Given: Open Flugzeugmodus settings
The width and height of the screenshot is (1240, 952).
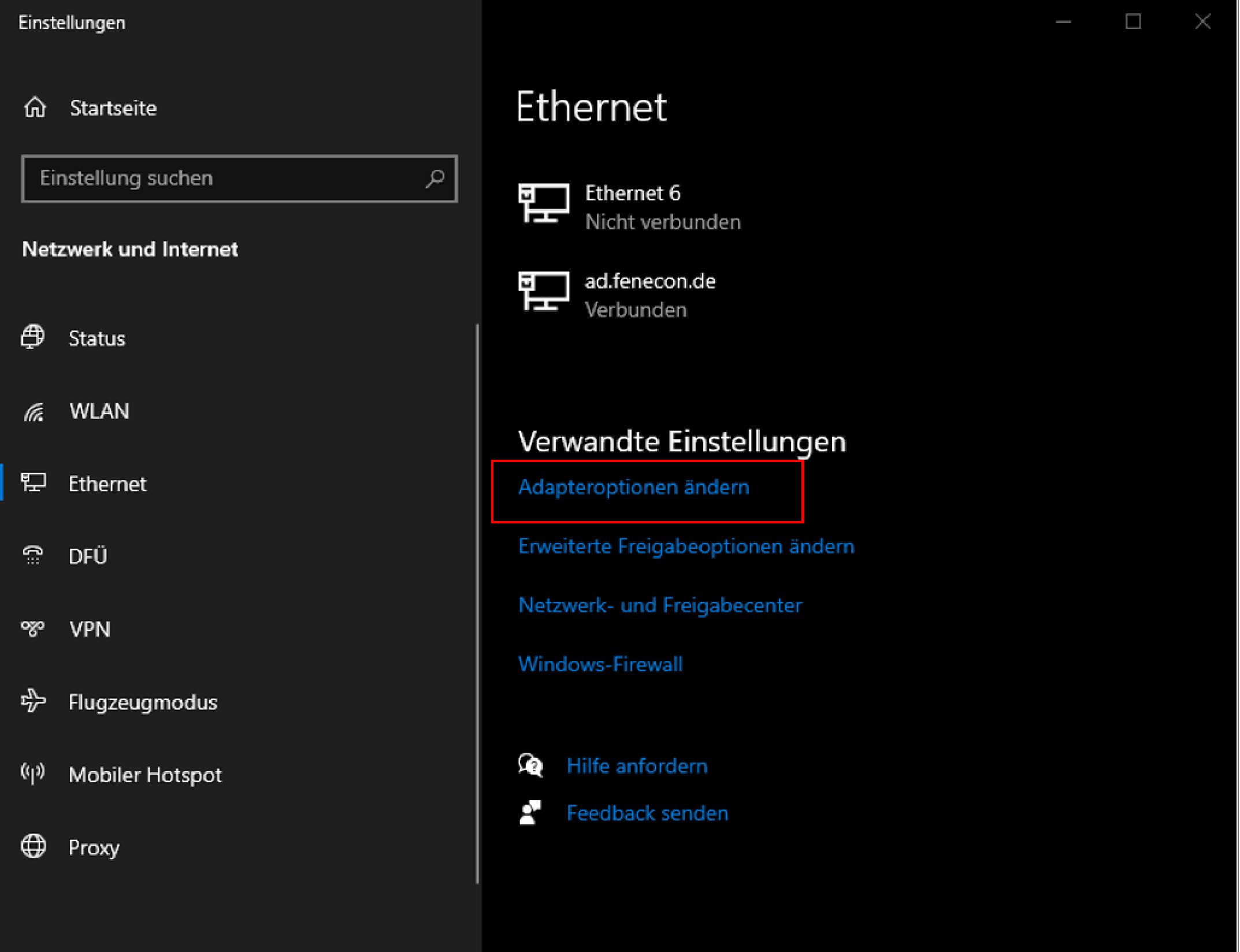Looking at the screenshot, I should (x=143, y=702).
